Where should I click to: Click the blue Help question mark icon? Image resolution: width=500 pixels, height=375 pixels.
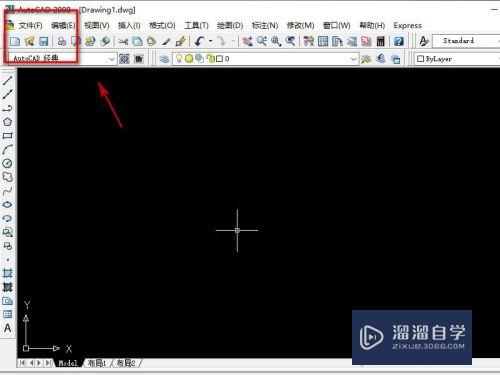399,41
